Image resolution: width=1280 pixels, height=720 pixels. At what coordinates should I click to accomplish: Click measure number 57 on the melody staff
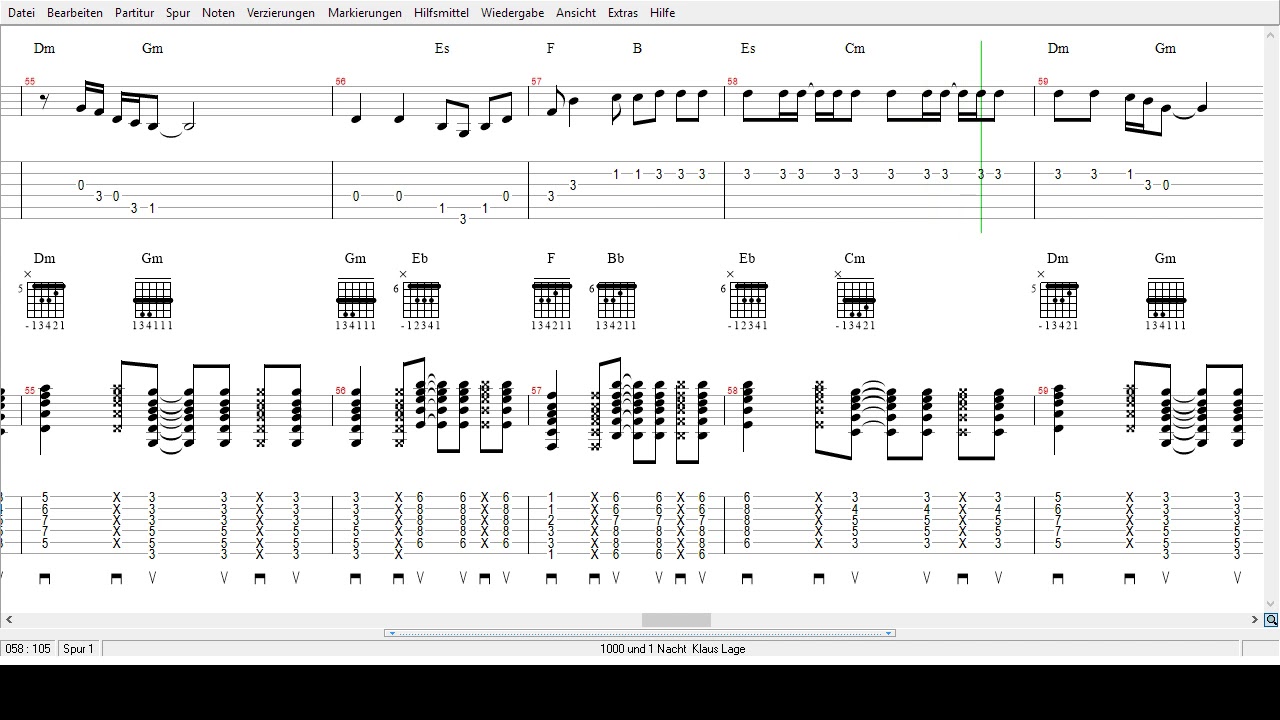pos(537,82)
